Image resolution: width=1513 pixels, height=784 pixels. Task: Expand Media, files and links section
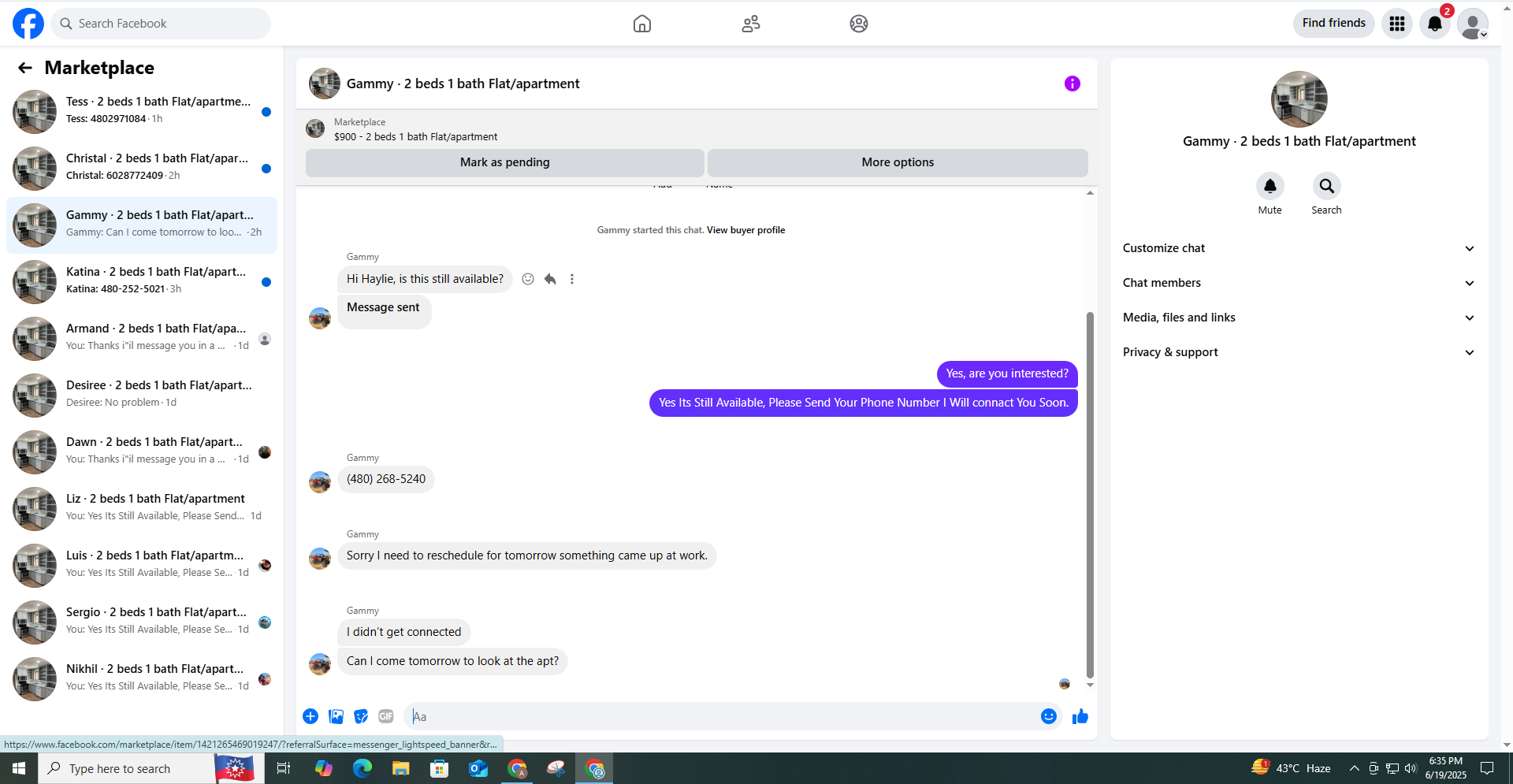click(1299, 318)
